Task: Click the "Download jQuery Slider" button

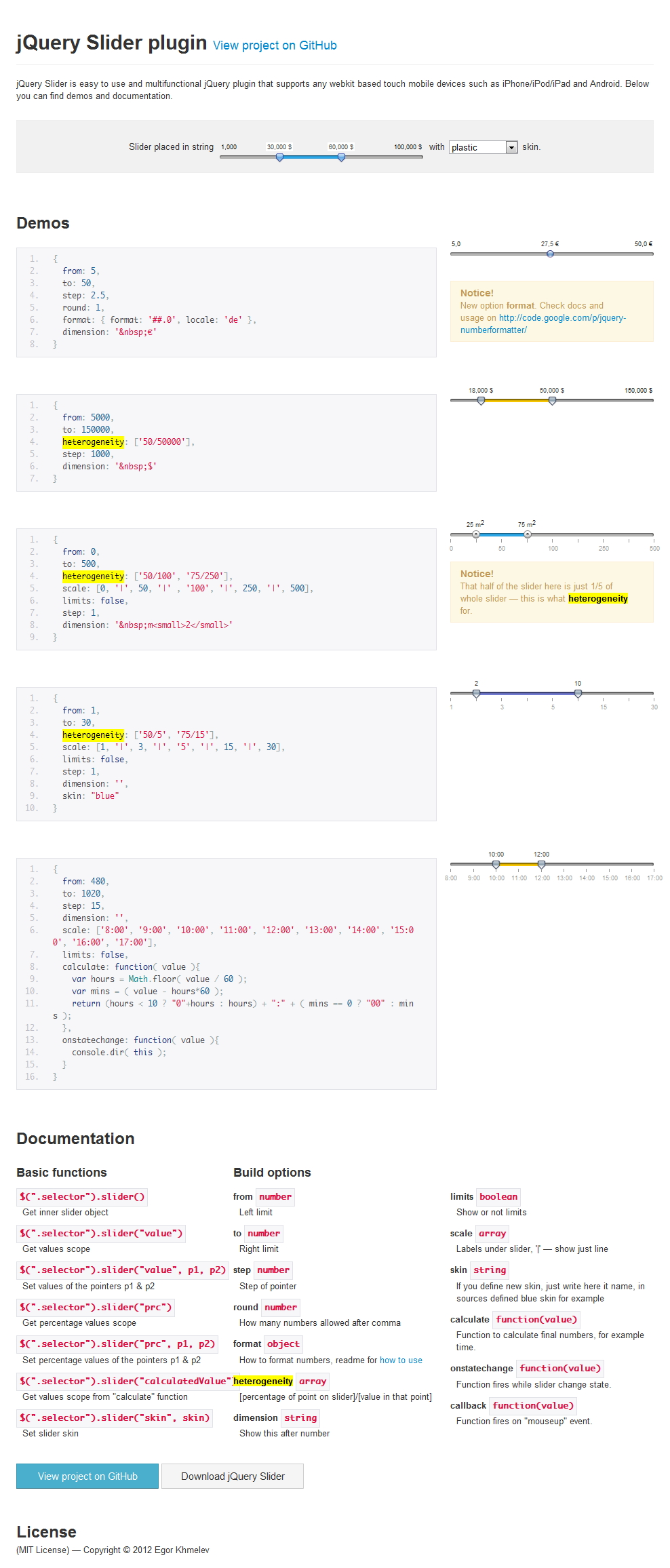Action: [x=233, y=1476]
